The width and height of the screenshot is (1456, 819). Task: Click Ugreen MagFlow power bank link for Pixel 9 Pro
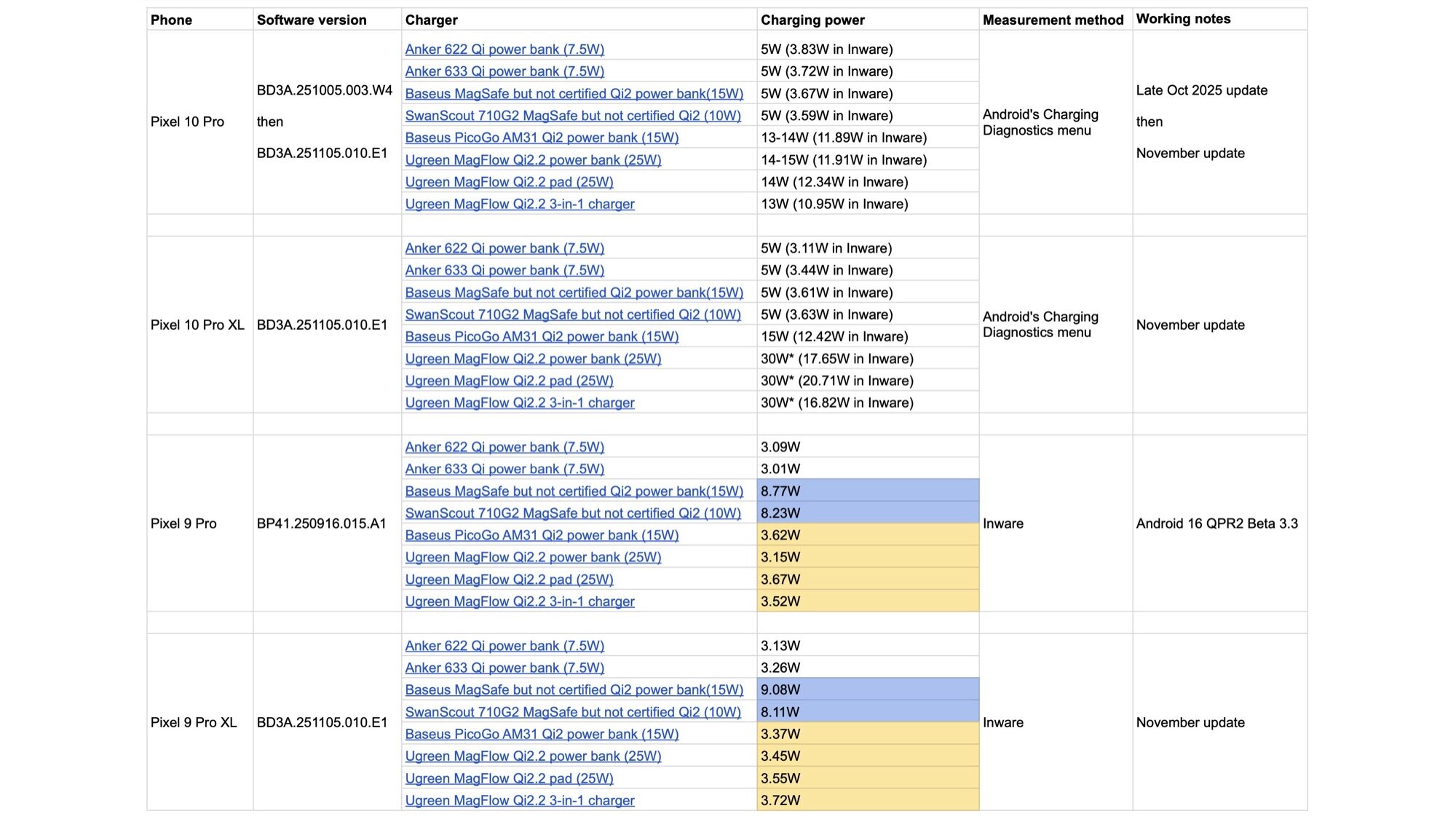tap(533, 557)
